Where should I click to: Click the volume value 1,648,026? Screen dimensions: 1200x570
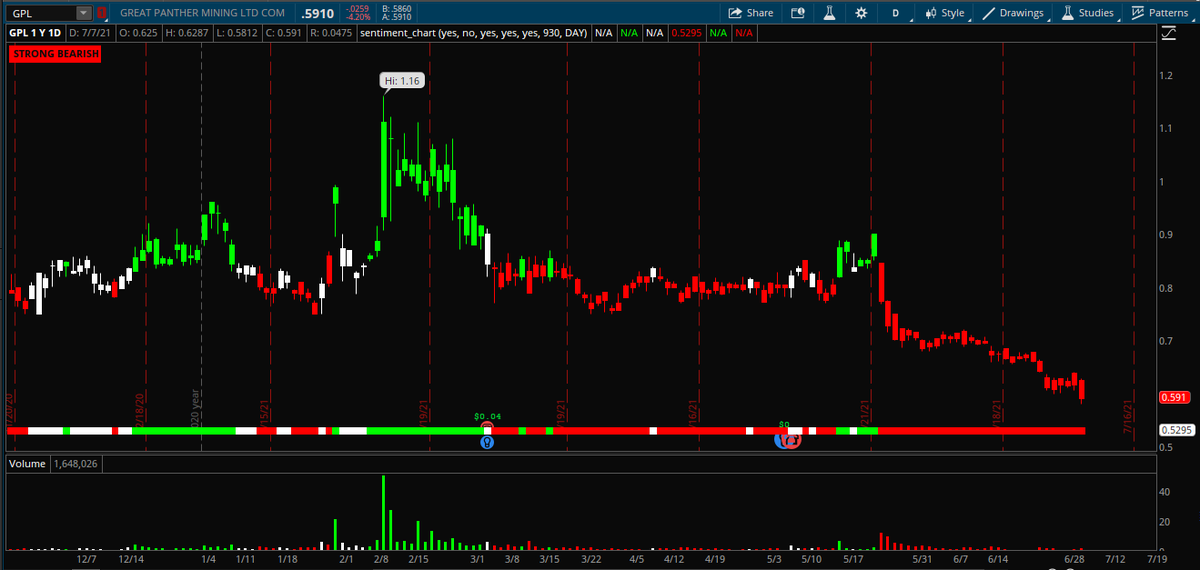tap(74, 464)
